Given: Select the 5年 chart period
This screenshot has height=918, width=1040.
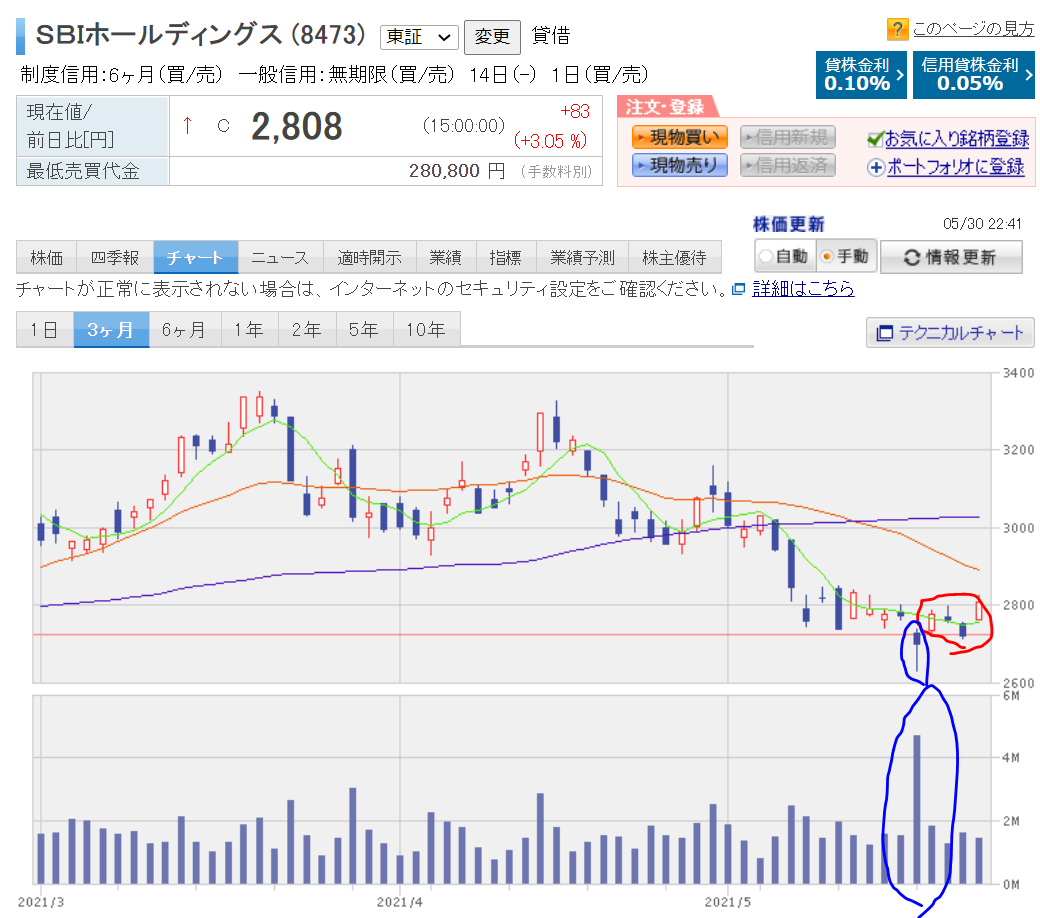Looking at the screenshot, I should tap(364, 330).
